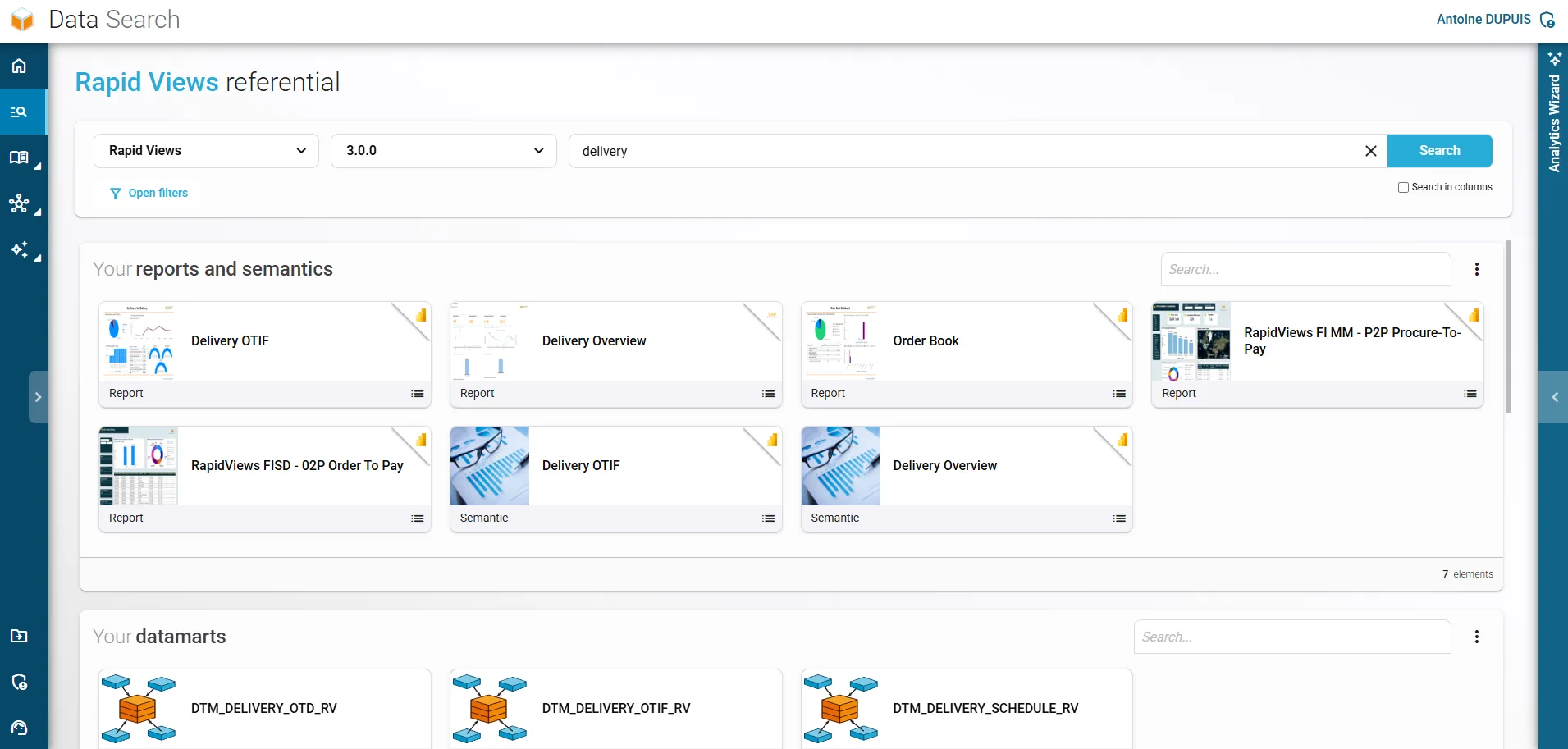Image resolution: width=1568 pixels, height=749 pixels.
Task: Open the folder import icon in sidebar
Action: [x=19, y=636]
